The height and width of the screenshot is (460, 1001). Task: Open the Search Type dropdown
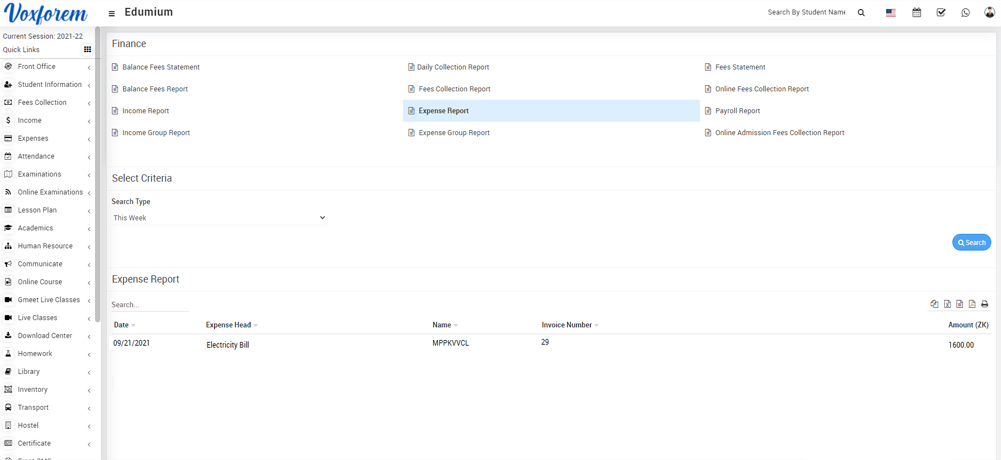click(x=219, y=218)
